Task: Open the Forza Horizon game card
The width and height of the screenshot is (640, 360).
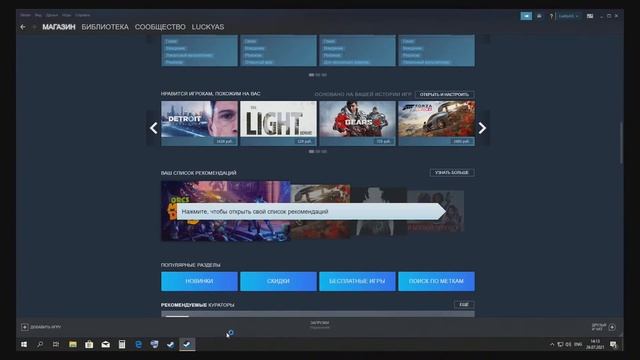Action: pyautogui.click(x=436, y=123)
